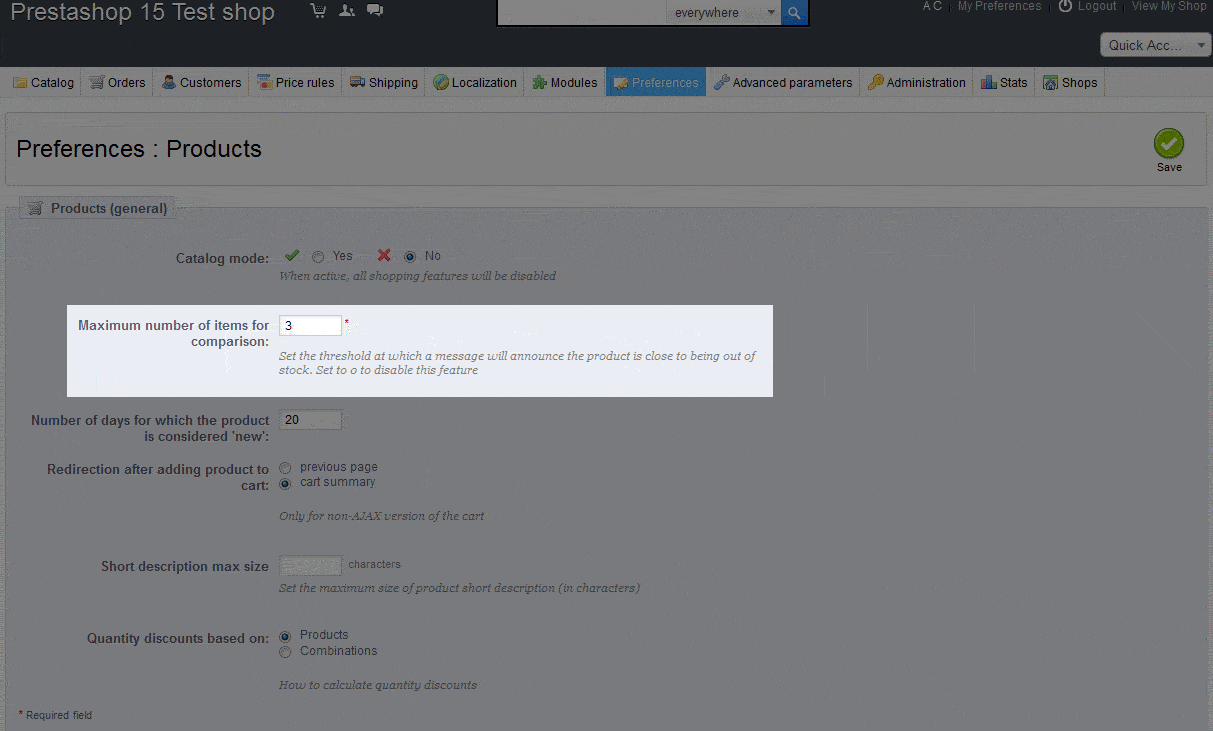Enable Catalog mode with Yes radio
This screenshot has height=731, width=1213.
pyautogui.click(x=318, y=257)
